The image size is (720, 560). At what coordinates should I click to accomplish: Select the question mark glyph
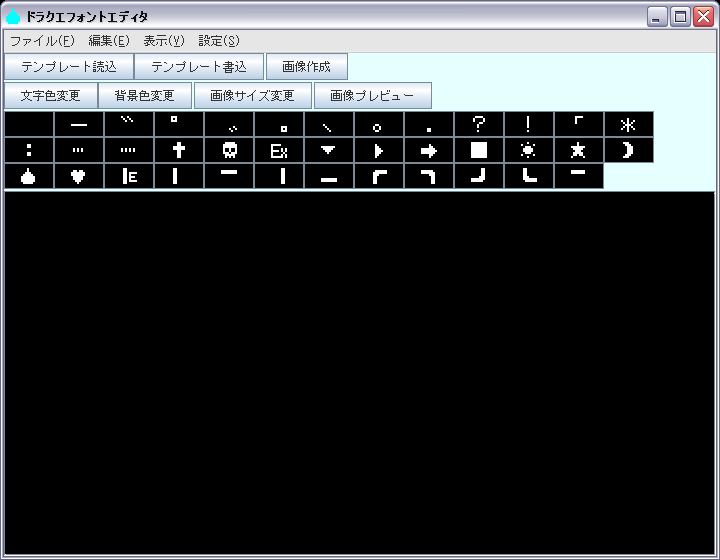coord(479,124)
